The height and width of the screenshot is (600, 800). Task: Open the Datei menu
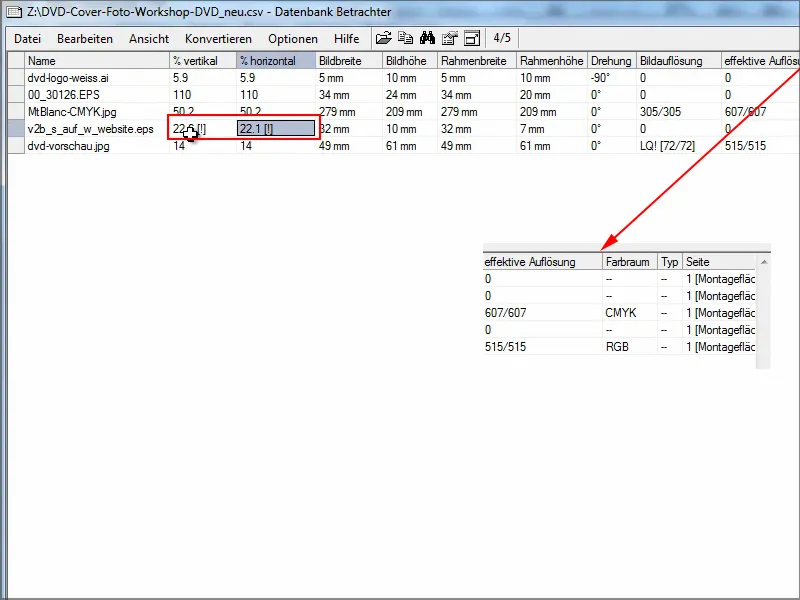[x=28, y=39]
